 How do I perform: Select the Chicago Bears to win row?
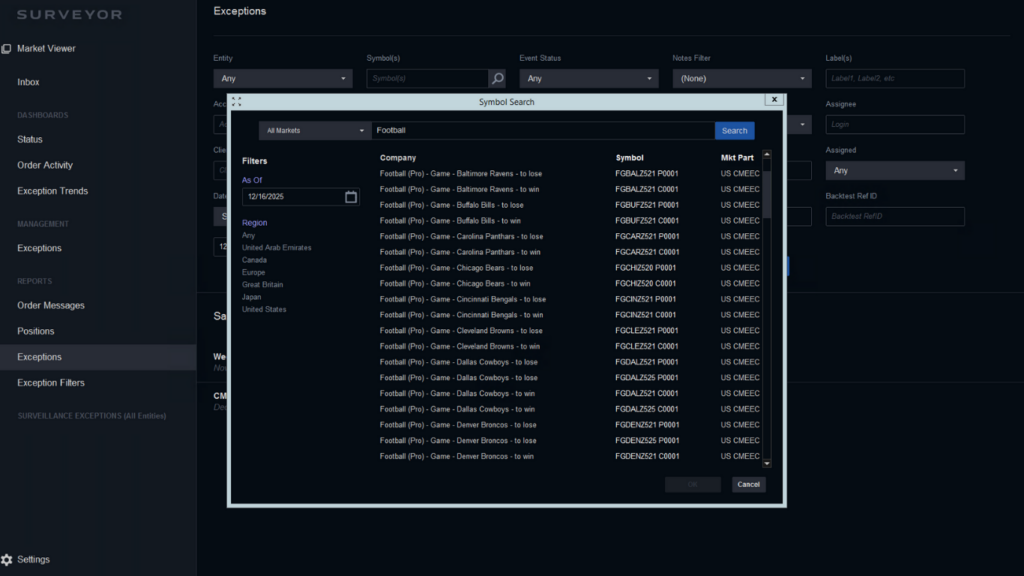459,284
